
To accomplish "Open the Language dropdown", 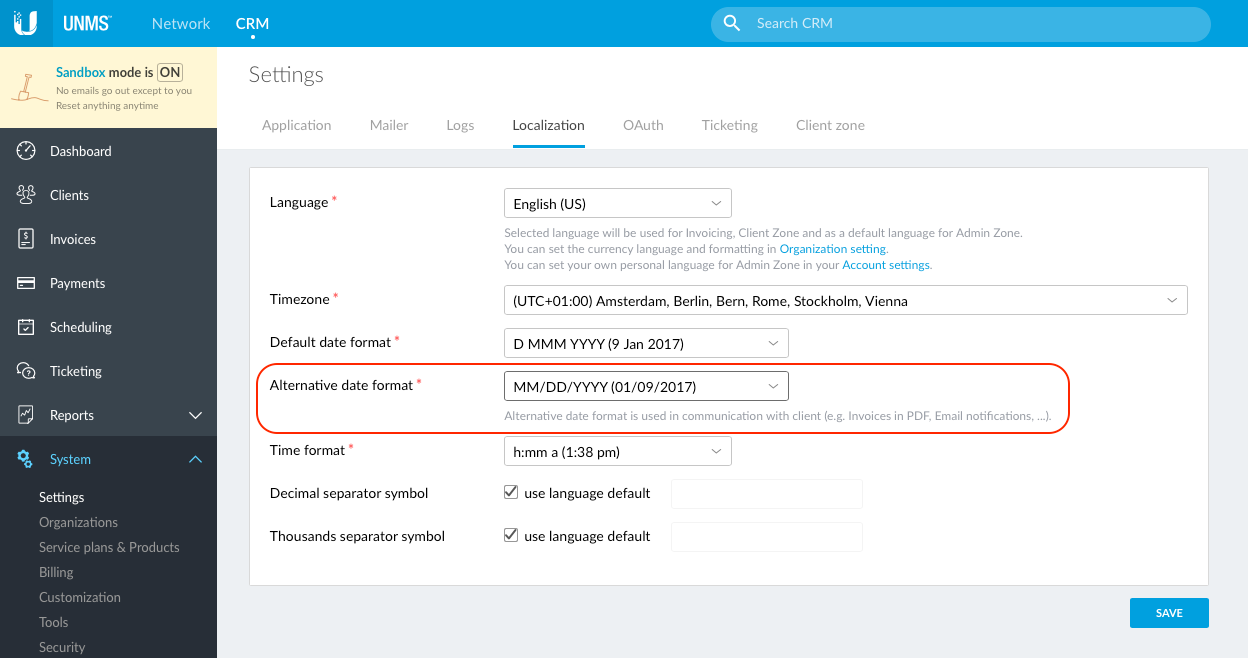I will (x=617, y=203).
